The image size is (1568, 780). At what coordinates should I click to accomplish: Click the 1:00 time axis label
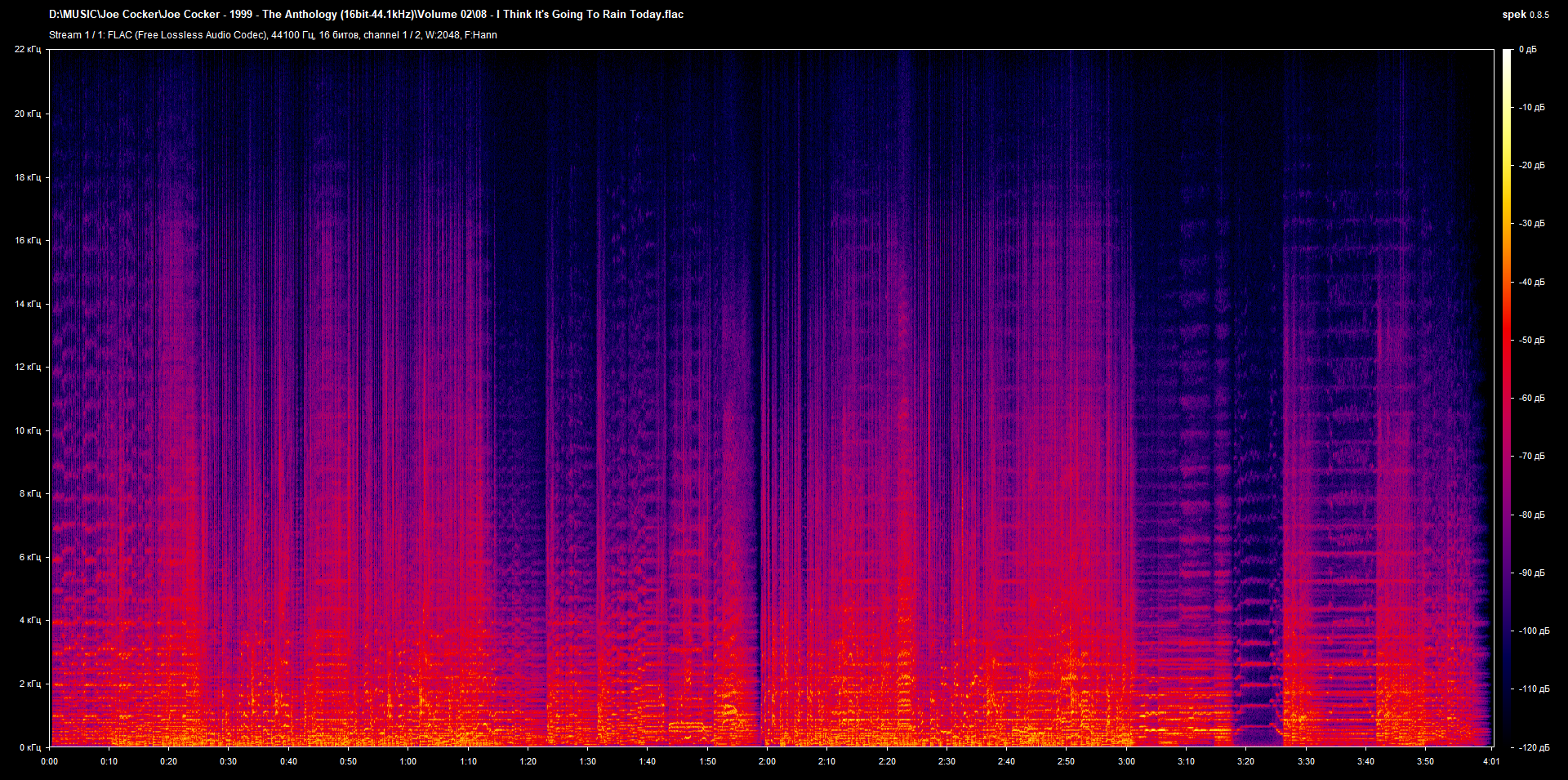click(408, 762)
